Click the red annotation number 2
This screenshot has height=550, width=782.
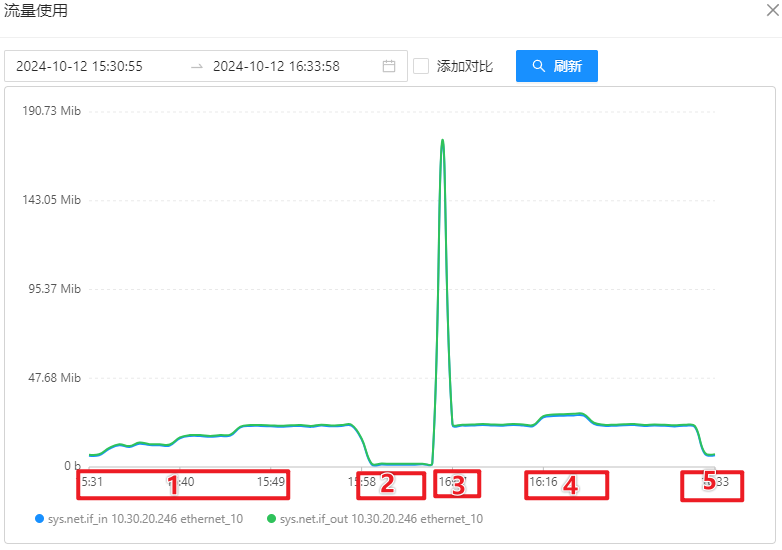[387, 485]
